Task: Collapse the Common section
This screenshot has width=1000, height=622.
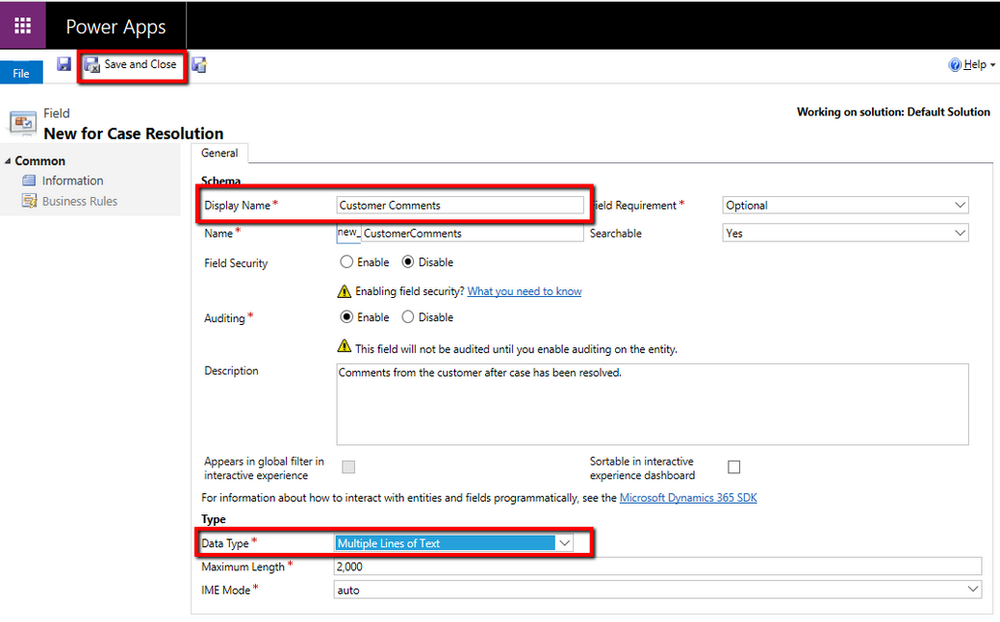Action: (9, 160)
